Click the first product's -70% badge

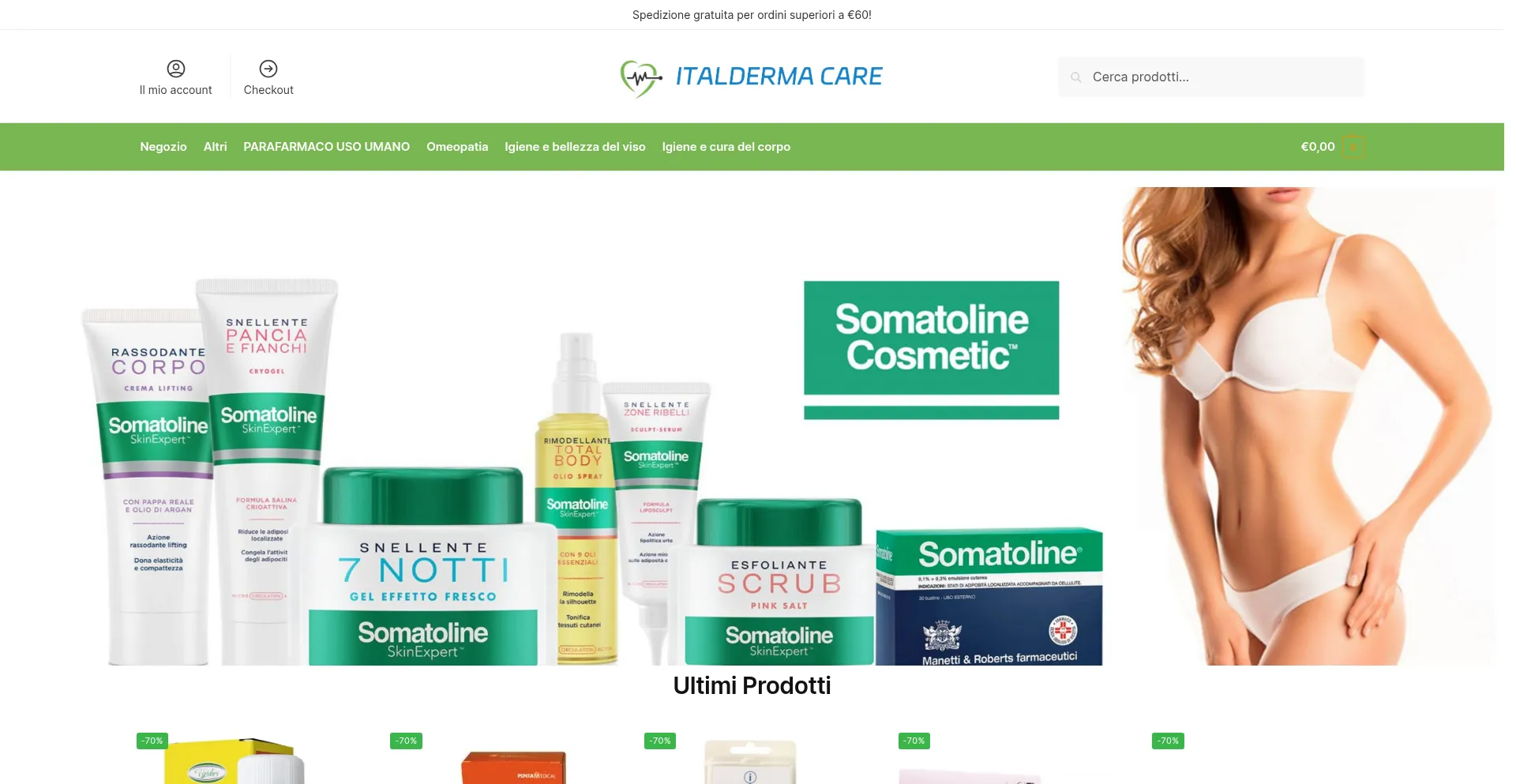click(x=152, y=741)
